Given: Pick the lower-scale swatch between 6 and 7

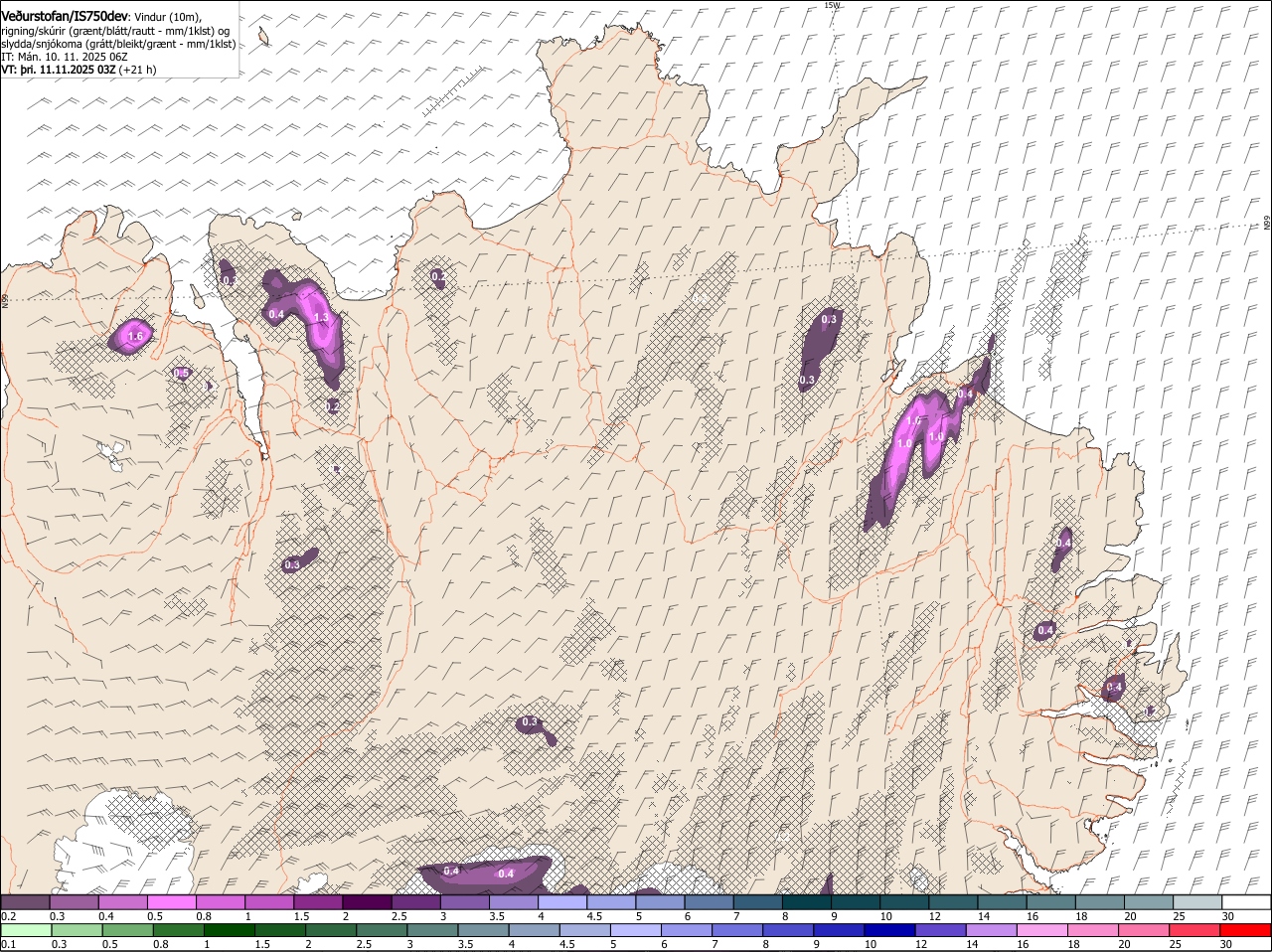Looking at the screenshot, I should click(687, 930).
